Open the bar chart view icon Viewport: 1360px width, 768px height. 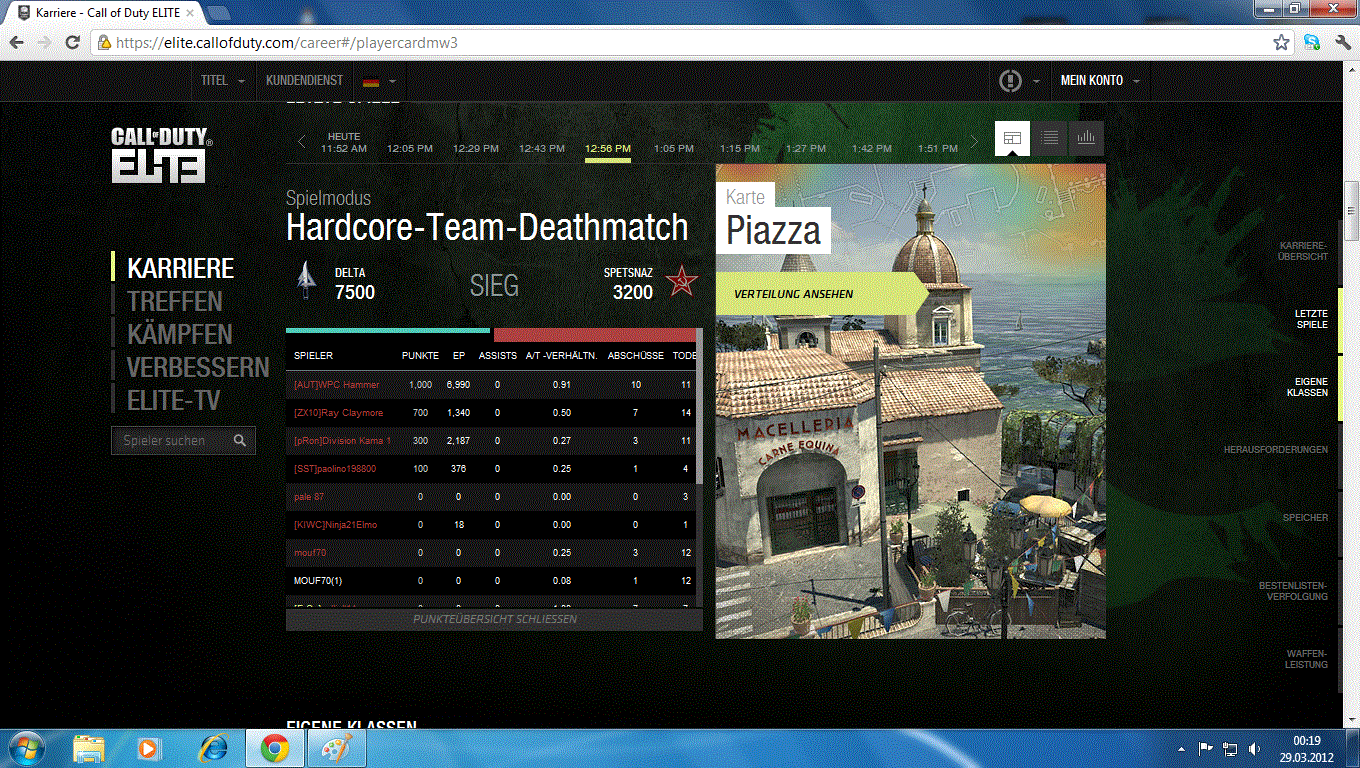point(1086,138)
